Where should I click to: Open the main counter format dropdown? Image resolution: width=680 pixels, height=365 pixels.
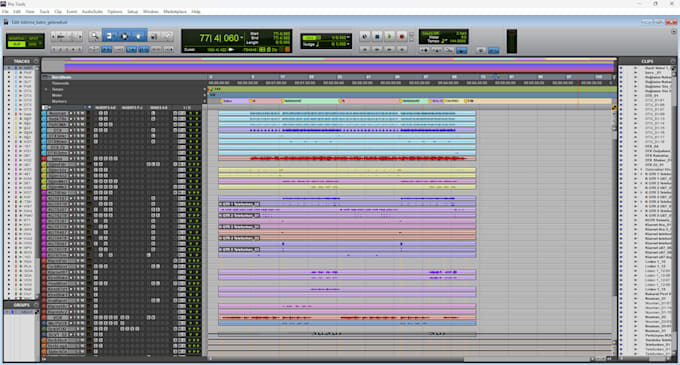pos(242,38)
